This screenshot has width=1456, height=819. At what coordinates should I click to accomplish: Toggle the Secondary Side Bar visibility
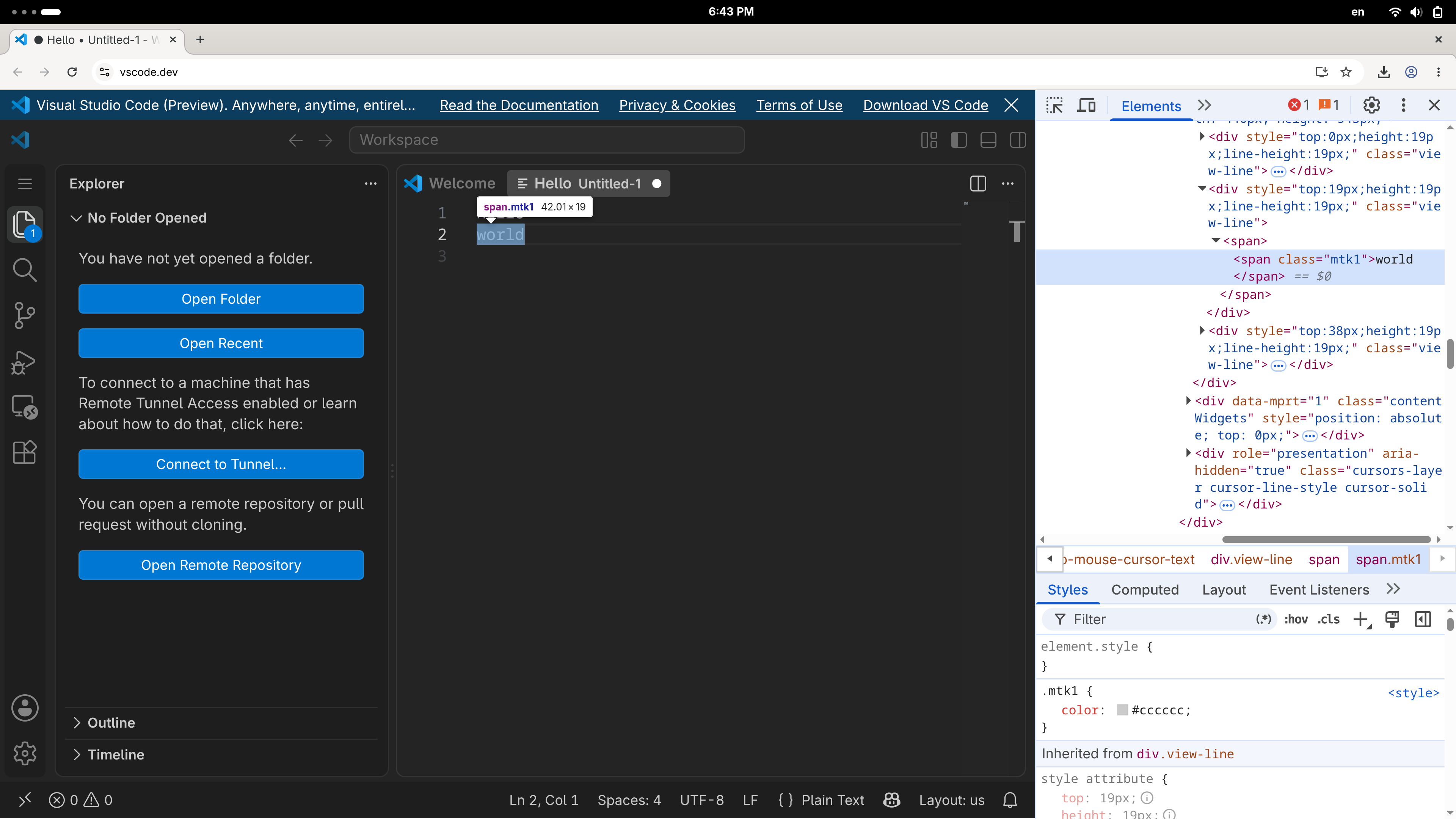(1018, 140)
